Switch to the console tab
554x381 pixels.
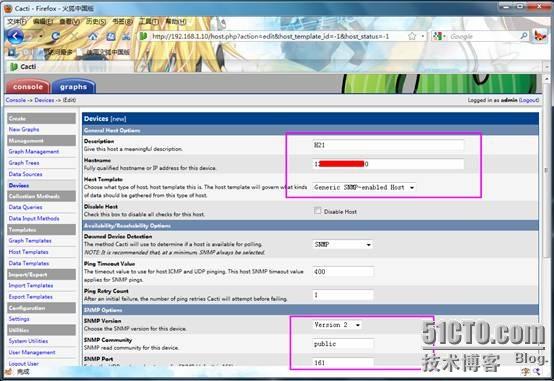pyautogui.click(x=28, y=86)
